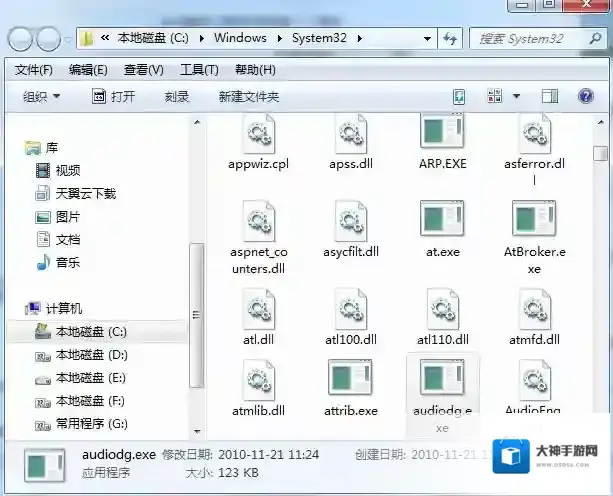
Task: Select the atl110.dll file icon
Action: point(443,309)
